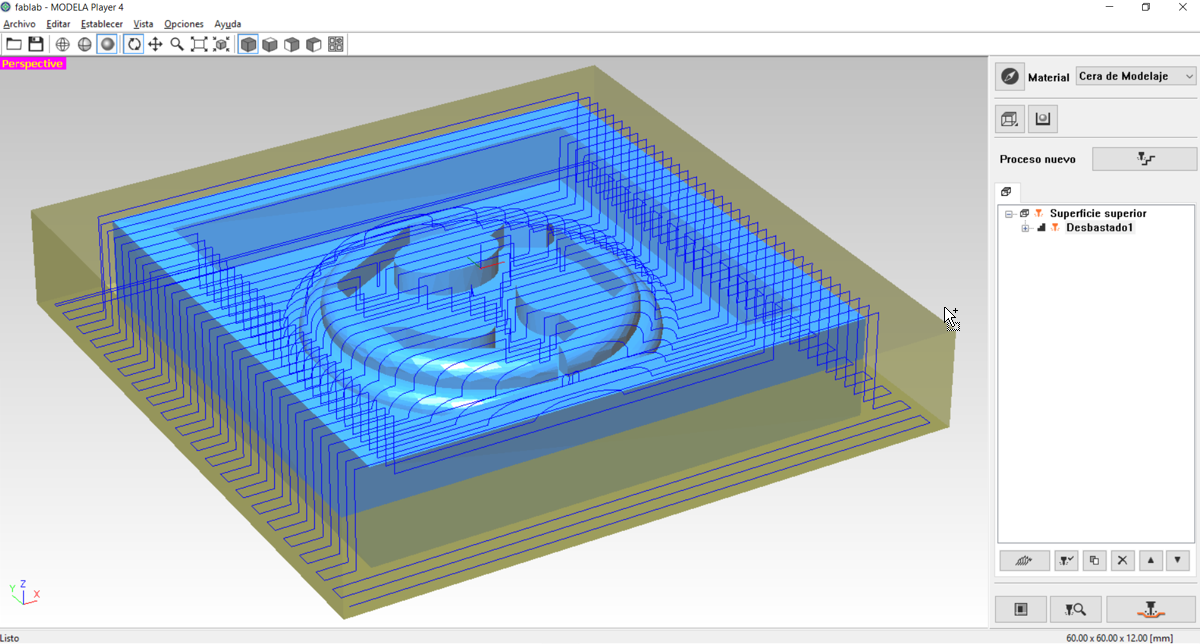Click the fit-to-screen frame icon
Image resolution: width=1200 pixels, height=644 pixels.
(199, 44)
